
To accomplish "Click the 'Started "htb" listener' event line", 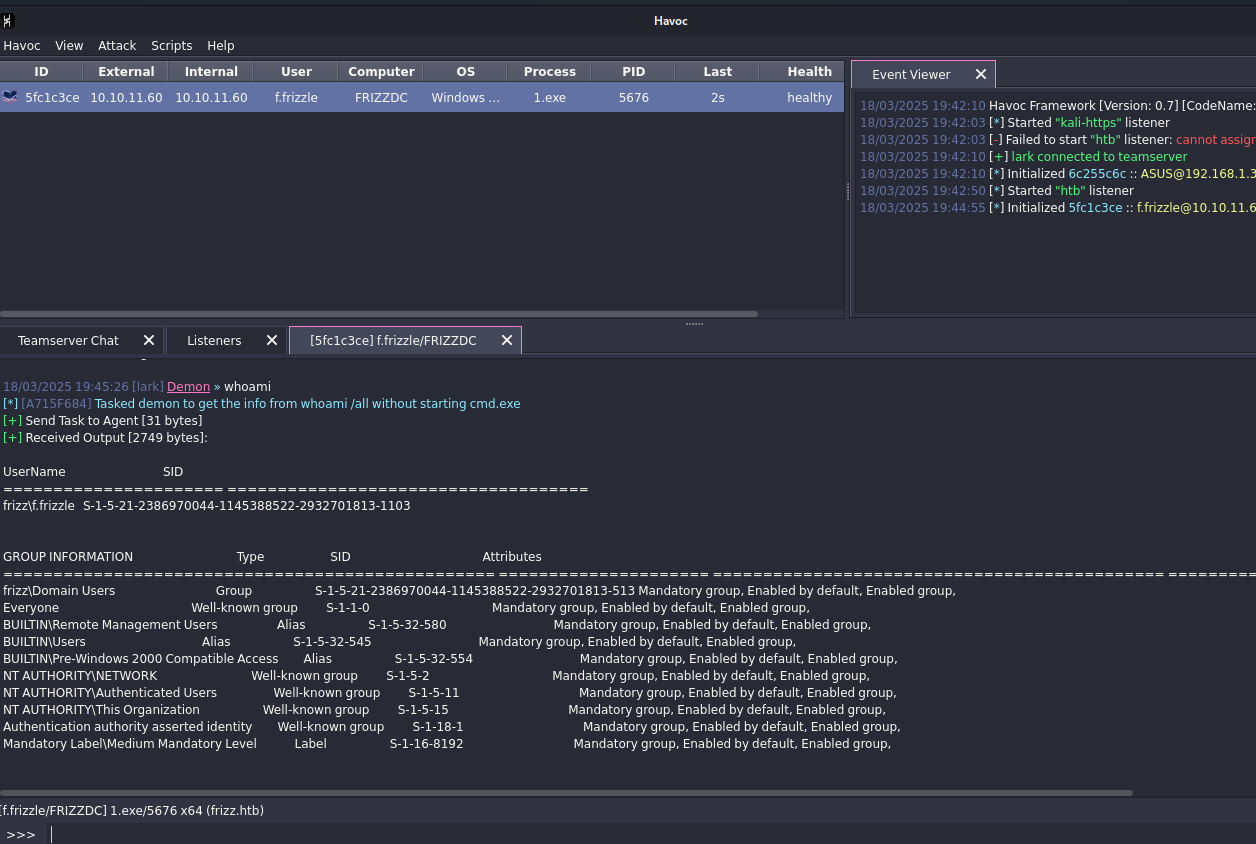I will click(997, 190).
